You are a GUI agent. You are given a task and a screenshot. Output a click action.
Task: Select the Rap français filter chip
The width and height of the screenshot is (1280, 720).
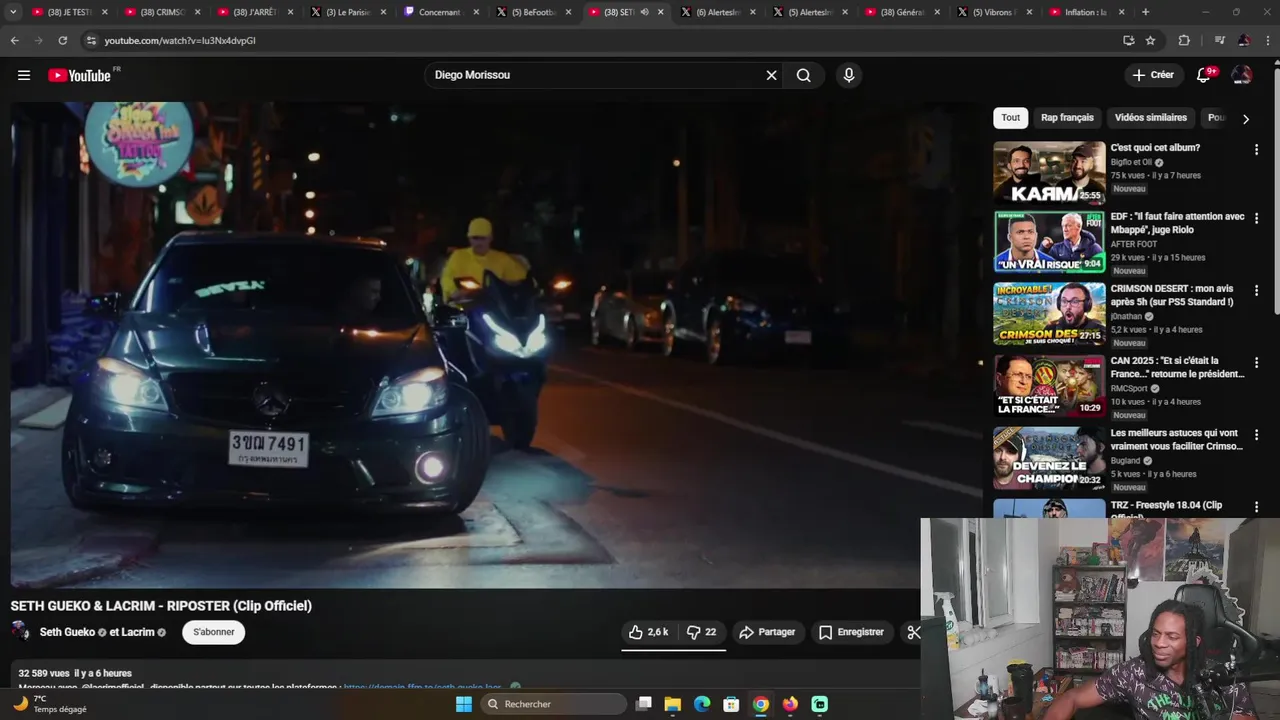[1067, 118]
